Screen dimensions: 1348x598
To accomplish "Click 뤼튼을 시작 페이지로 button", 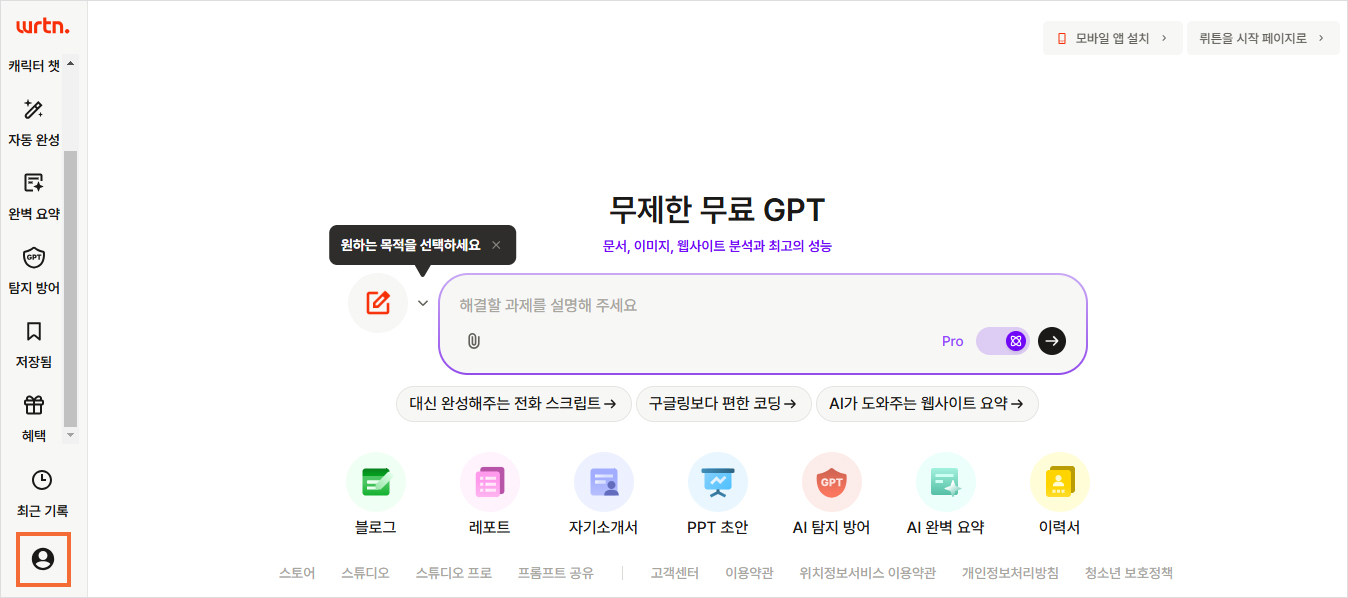I will [1263, 38].
